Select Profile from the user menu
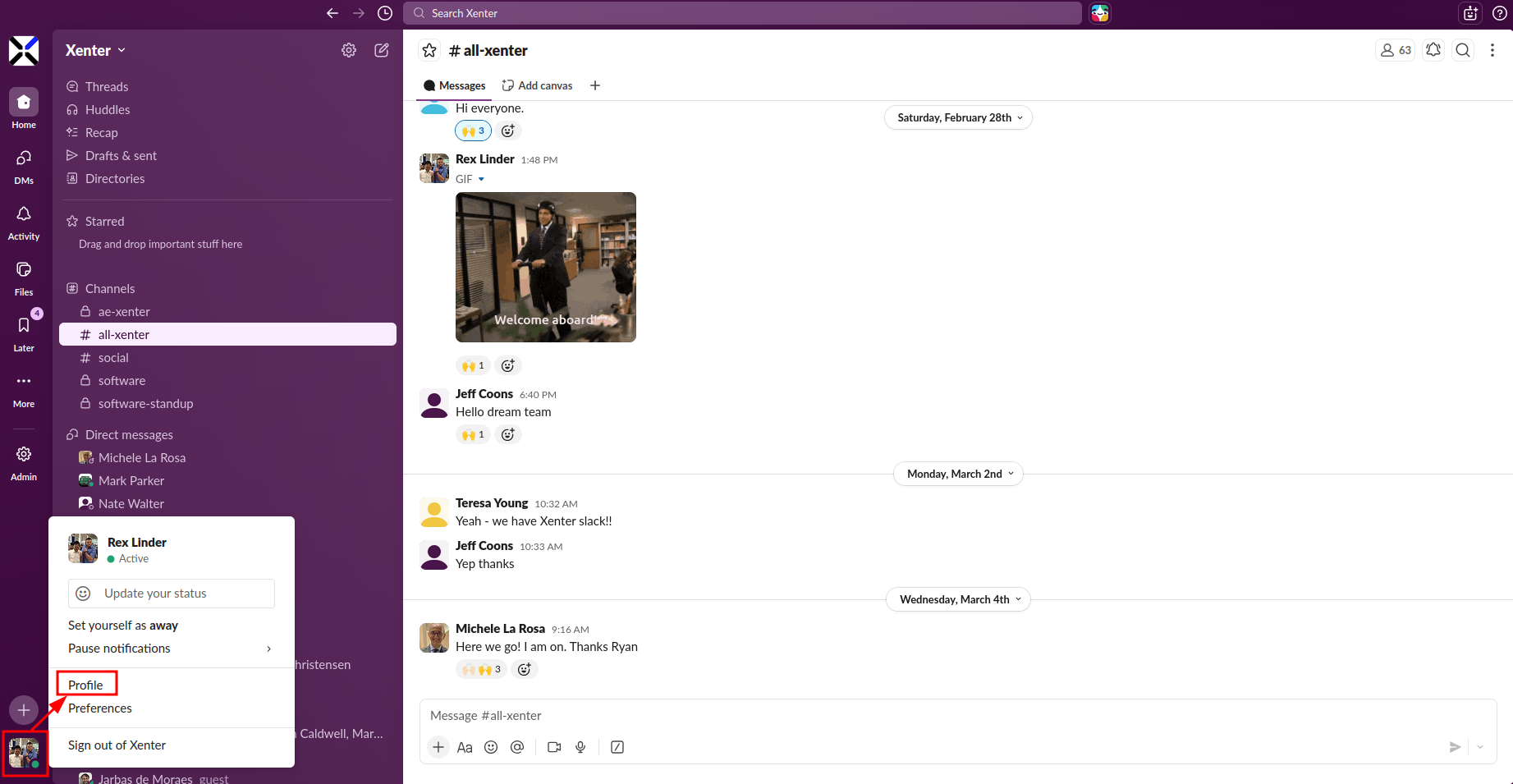Image resolution: width=1513 pixels, height=784 pixels. point(86,685)
